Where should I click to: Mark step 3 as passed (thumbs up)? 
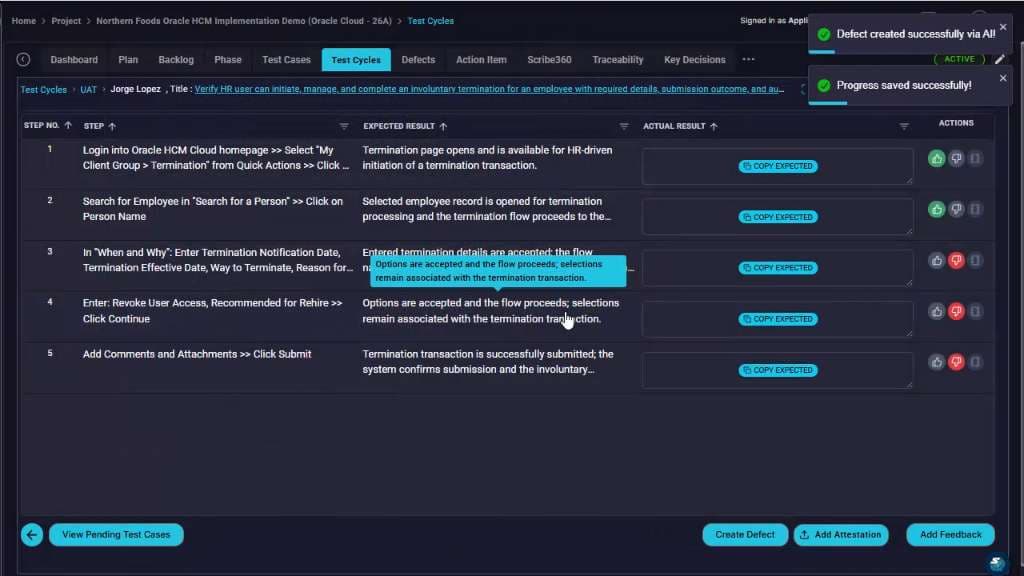point(936,261)
